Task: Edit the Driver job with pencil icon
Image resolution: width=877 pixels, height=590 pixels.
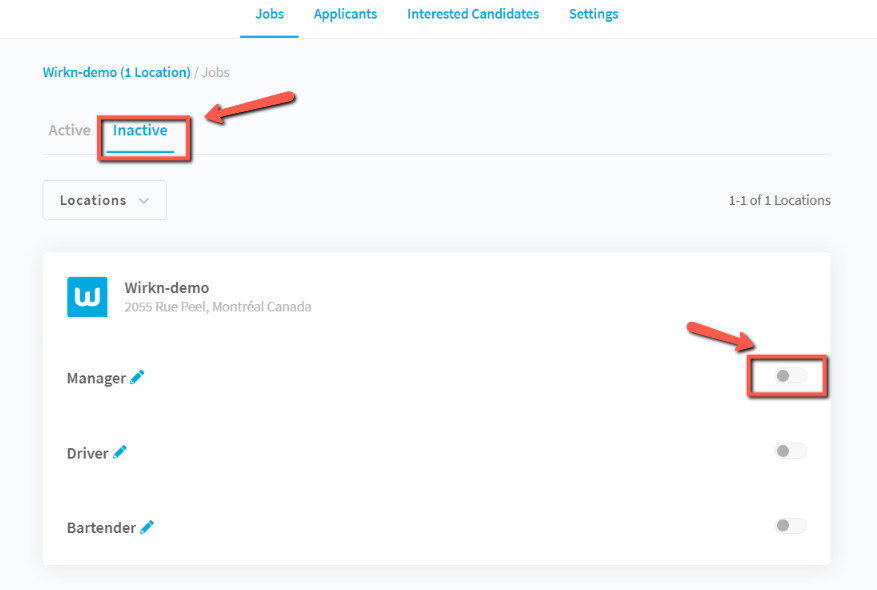Action: click(120, 452)
